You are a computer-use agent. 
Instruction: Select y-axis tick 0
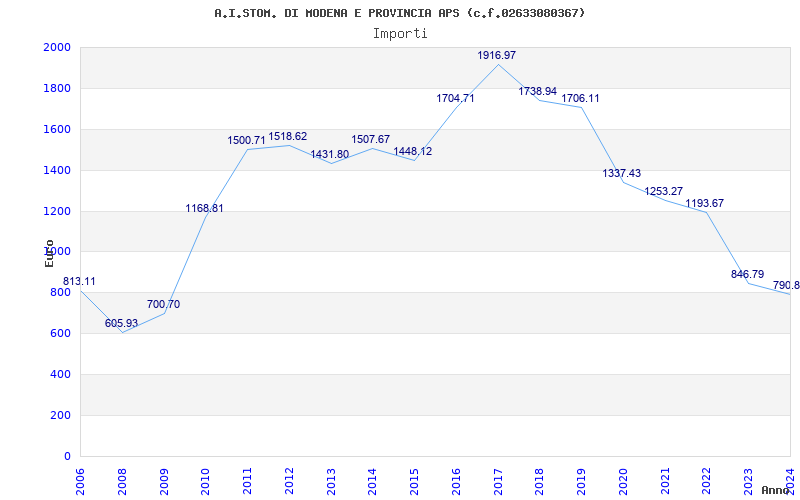point(67,457)
